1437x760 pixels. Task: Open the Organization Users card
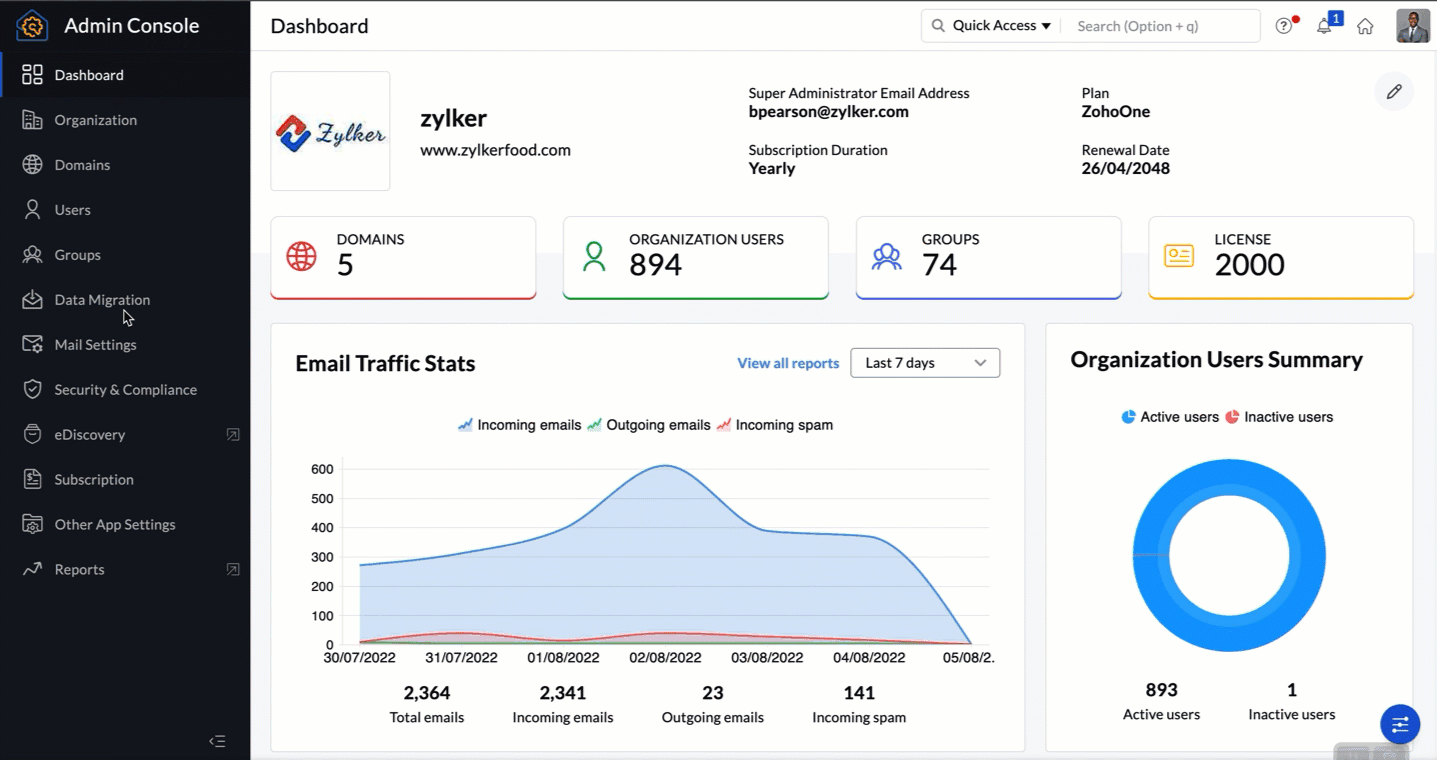tap(695, 257)
